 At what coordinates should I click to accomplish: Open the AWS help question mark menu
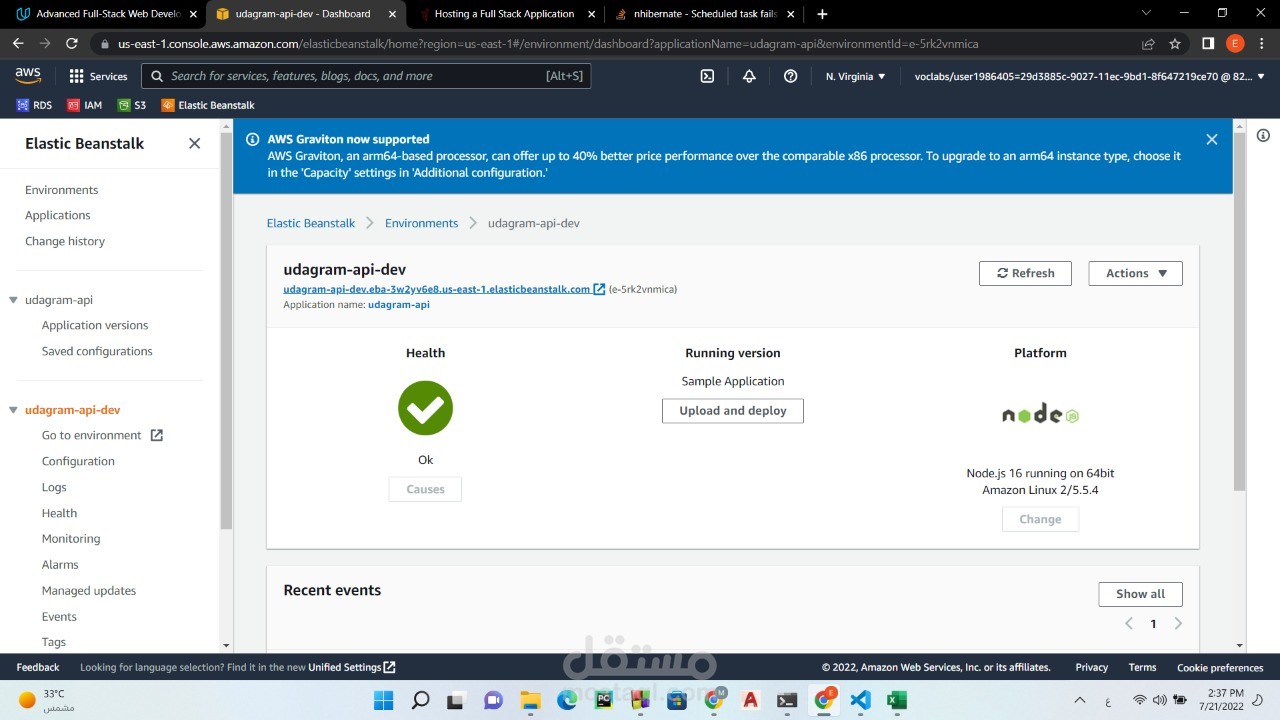pos(790,76)
